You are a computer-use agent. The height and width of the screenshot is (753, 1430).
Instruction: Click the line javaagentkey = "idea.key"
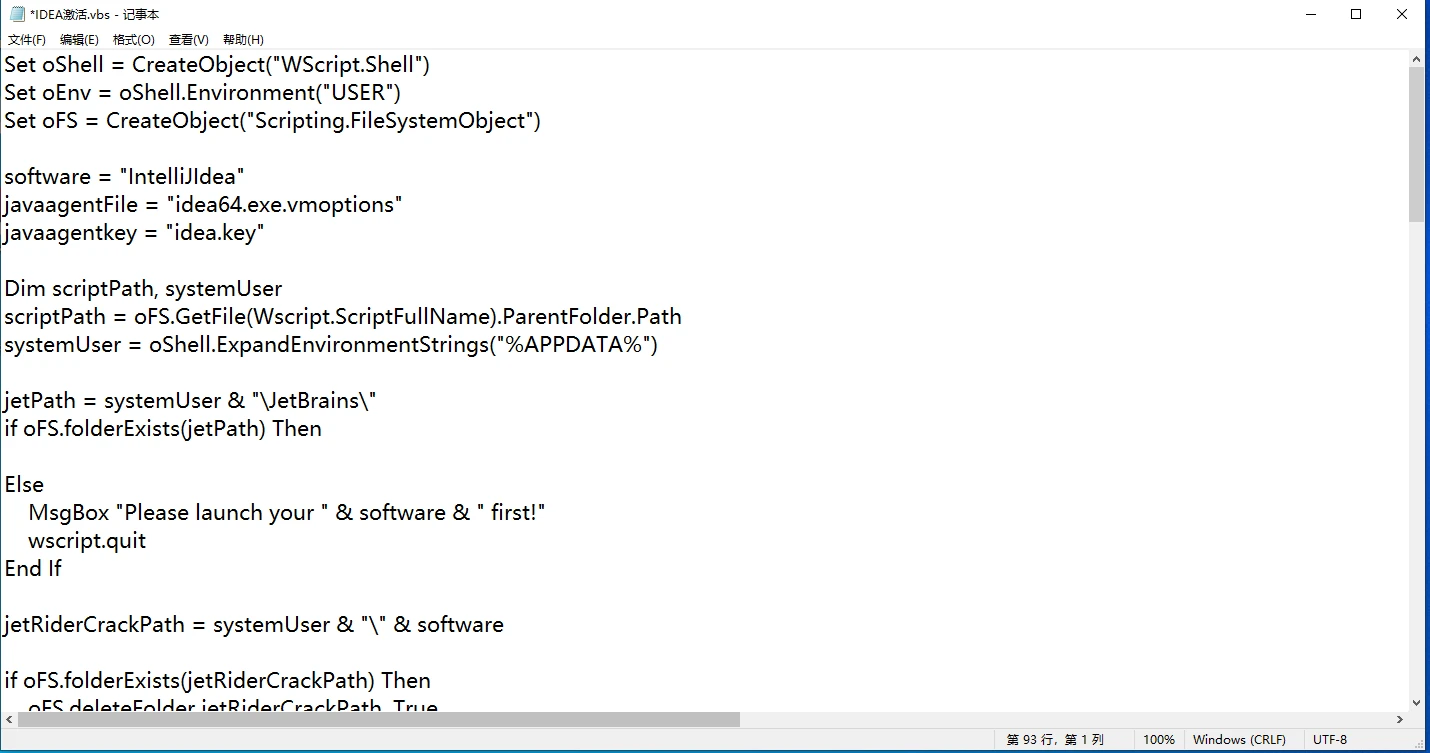[x=134, y=233]
